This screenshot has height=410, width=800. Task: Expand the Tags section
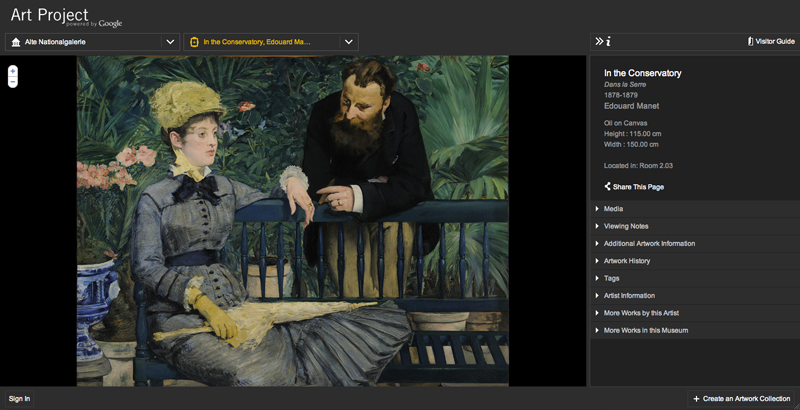pyautogui.click(x=611, y=278)
